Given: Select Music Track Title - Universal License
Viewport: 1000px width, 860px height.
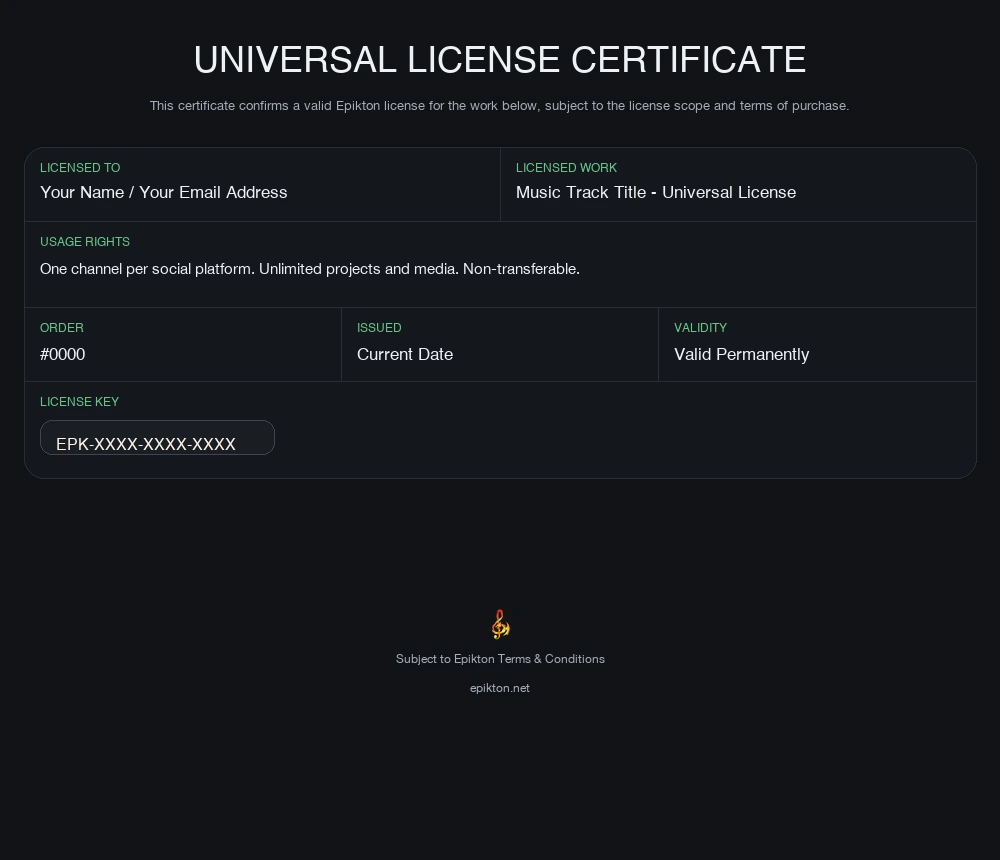Looking at the screenshot, I should tap(656, 192).
